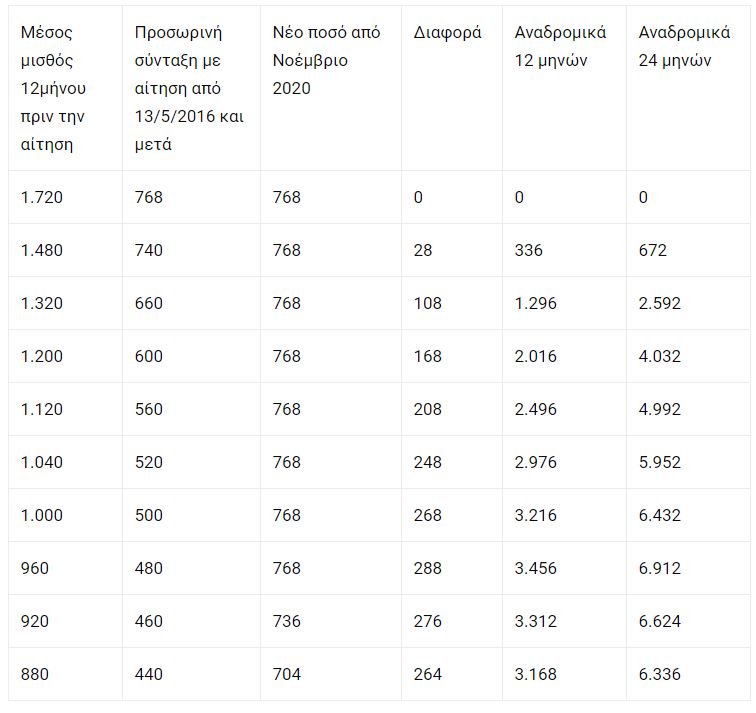
Task: Click the 880 salary cell in the last row
Action: (34, 674)
